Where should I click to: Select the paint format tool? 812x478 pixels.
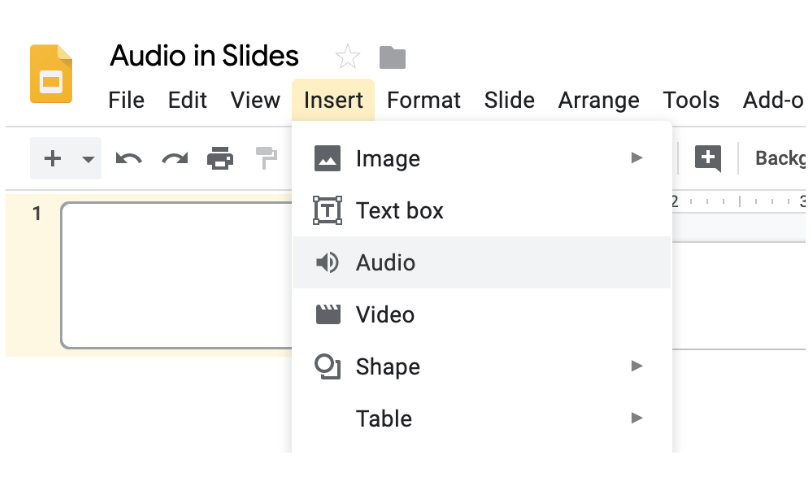266,158
